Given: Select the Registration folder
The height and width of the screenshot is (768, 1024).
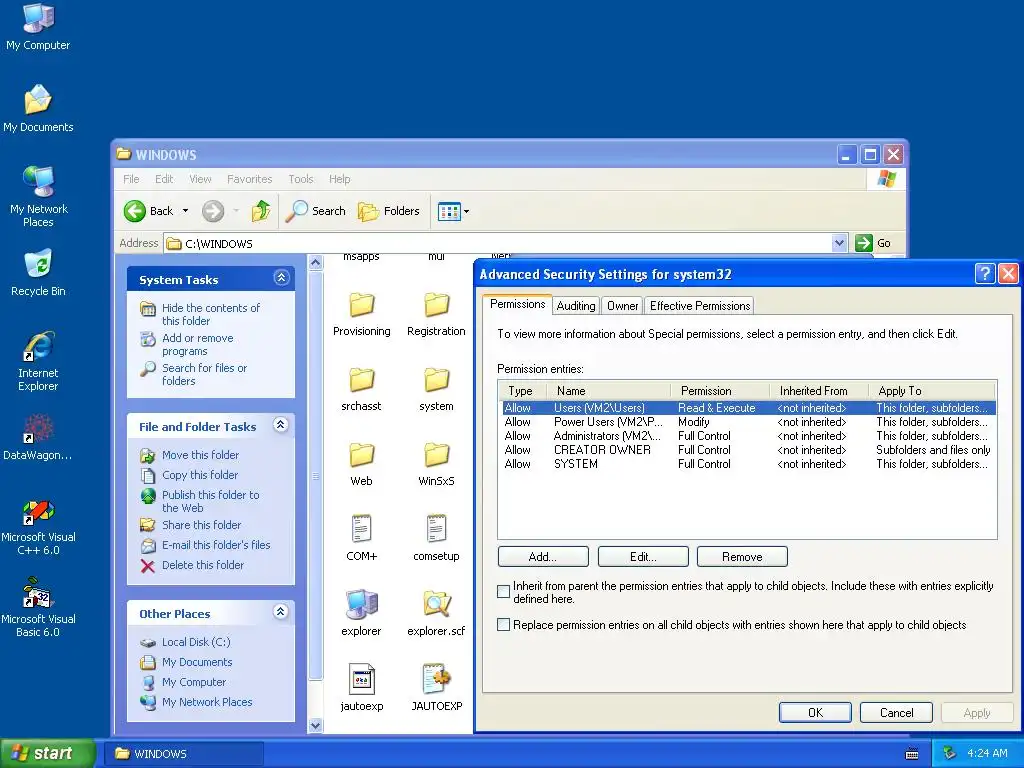Looking at the screenshot, I should click(x=436, y=315).
